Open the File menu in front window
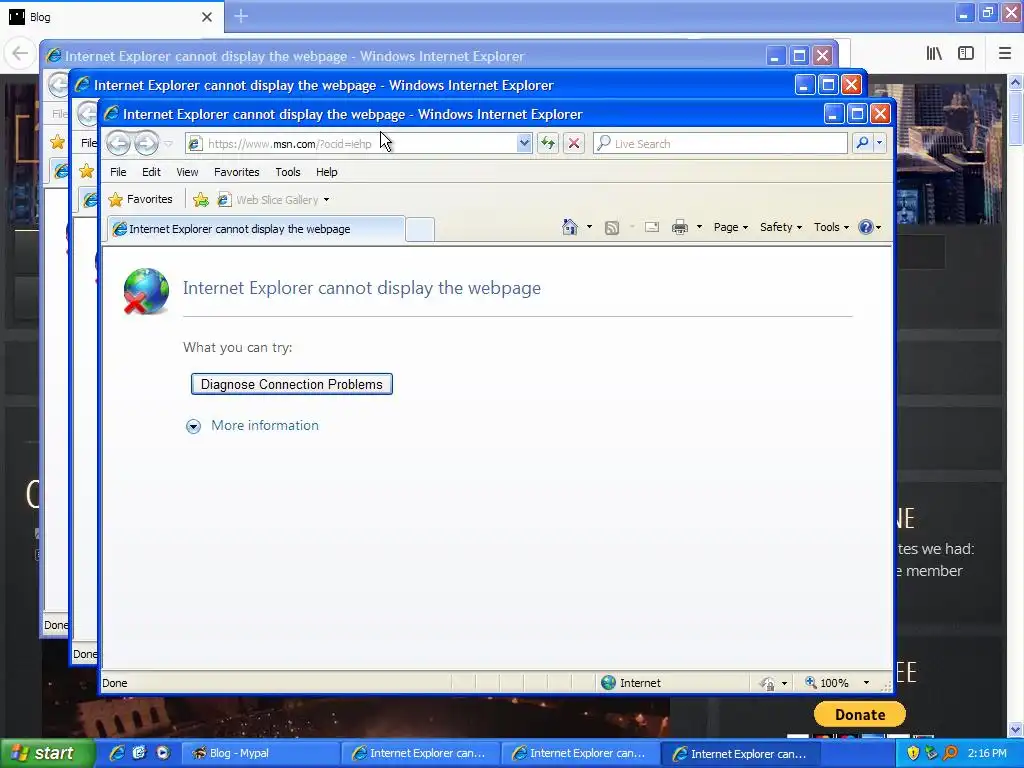Viewport: 1024px width, 768px height. coord(118,172)
